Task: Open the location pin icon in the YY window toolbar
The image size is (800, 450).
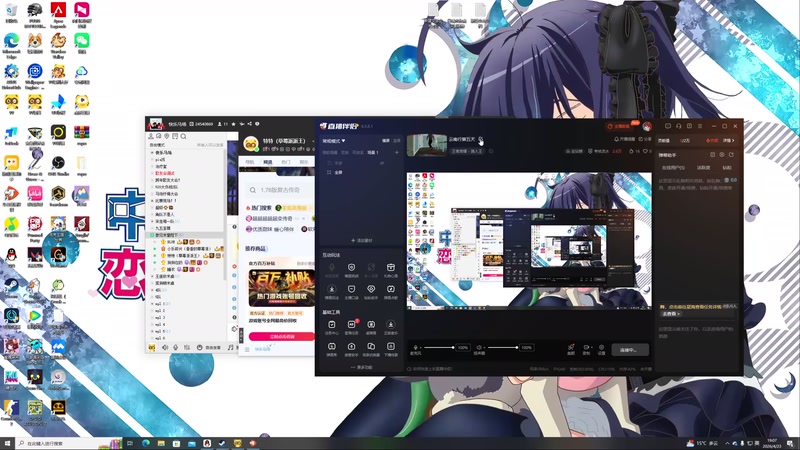Action: point(167,136)
